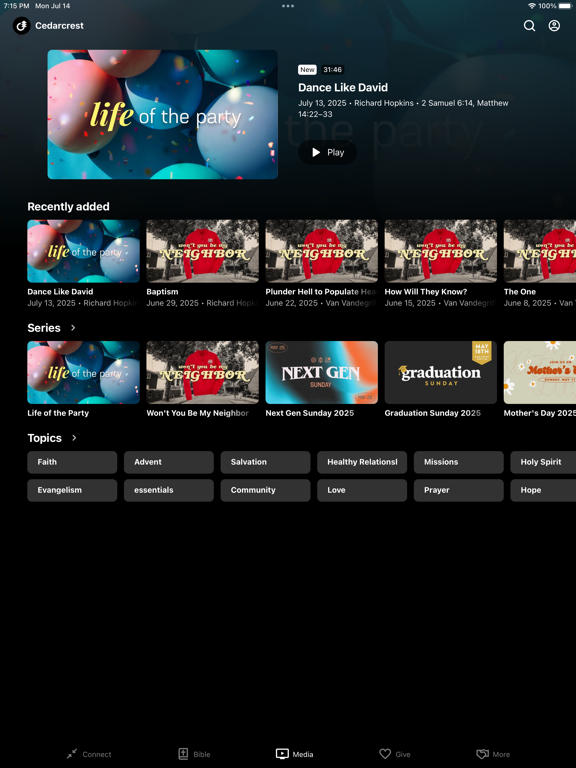Select the Prayer topic

point(458,490)
